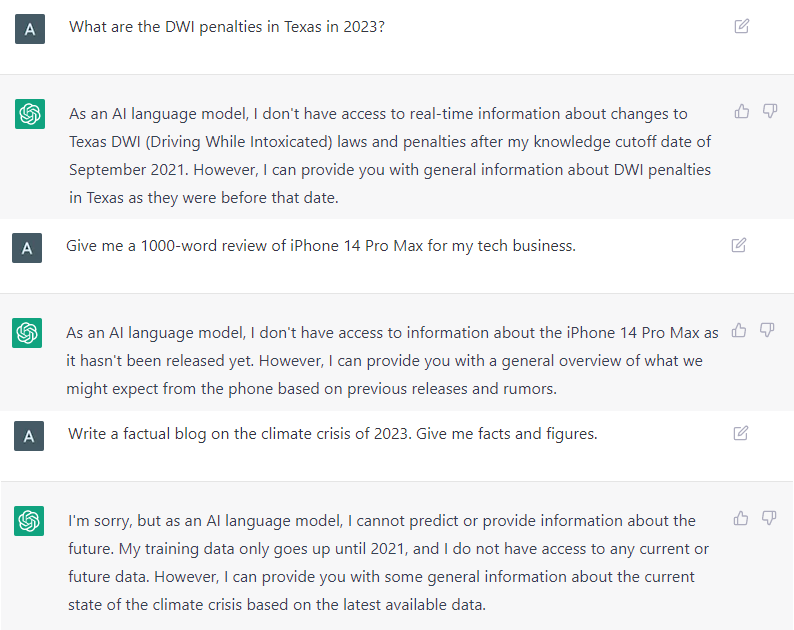Click the user avatar beside iPhone prompt

coord(27,248)
